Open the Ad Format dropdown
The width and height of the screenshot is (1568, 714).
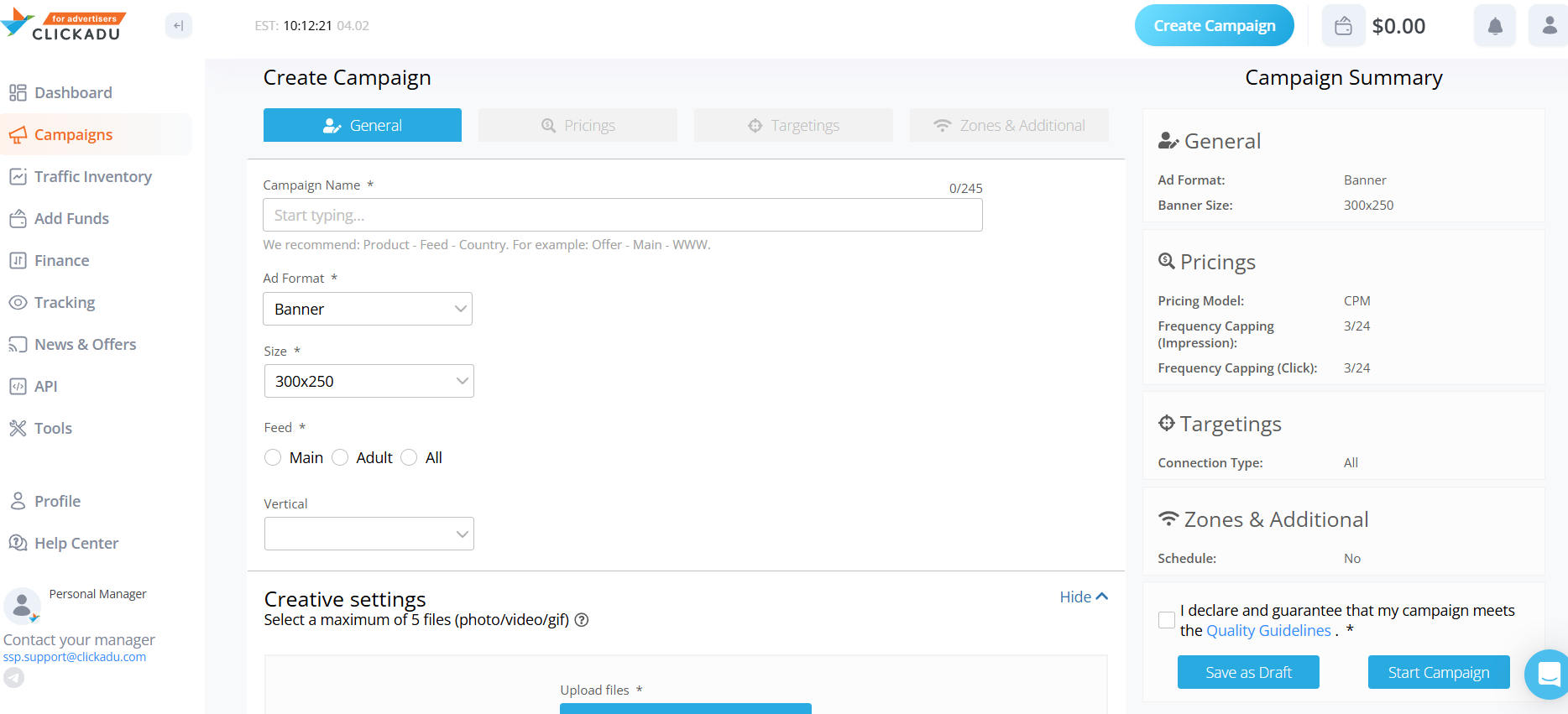click(368, 309)
